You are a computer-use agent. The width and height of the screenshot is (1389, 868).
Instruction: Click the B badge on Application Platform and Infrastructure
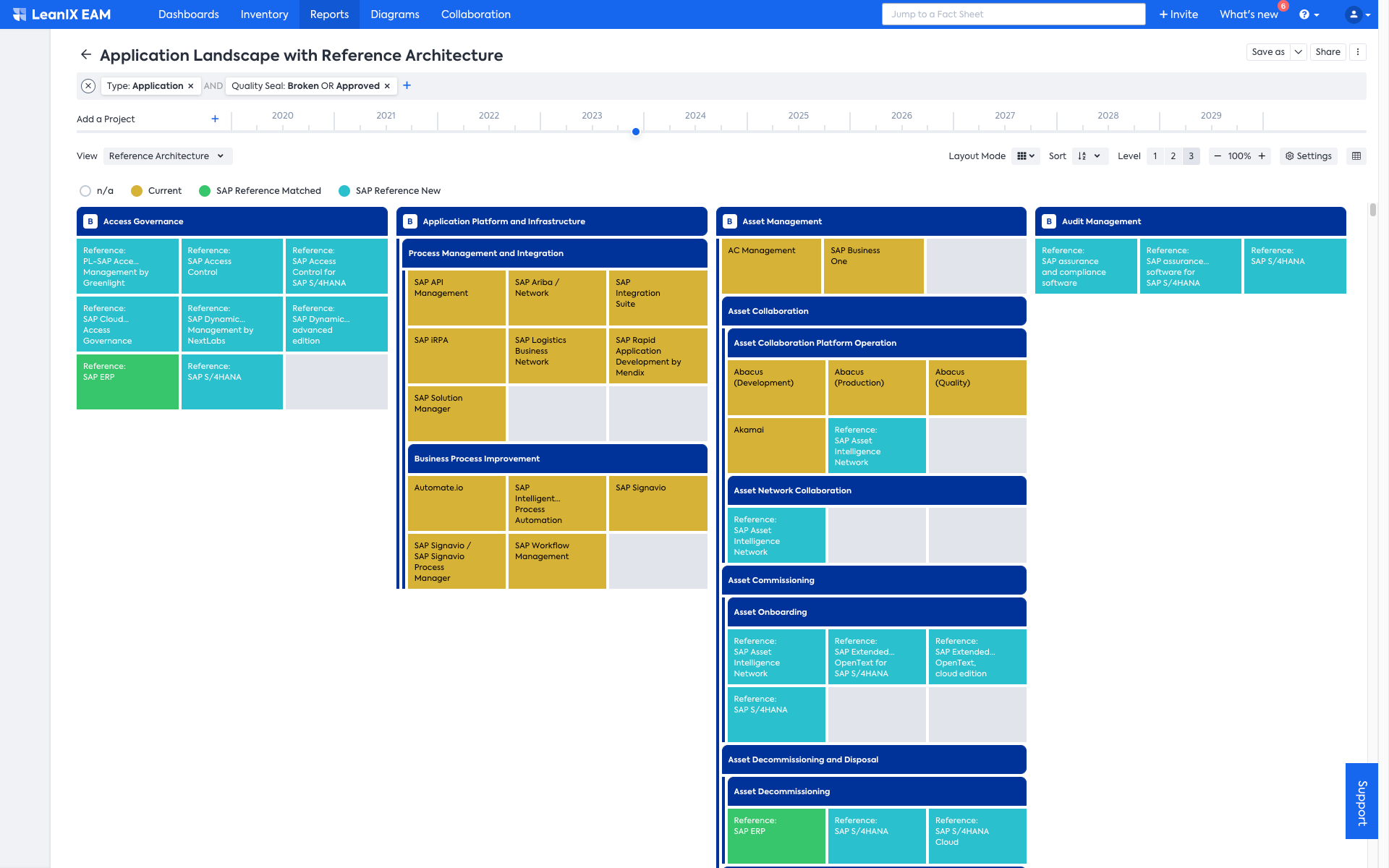(410, 222)
